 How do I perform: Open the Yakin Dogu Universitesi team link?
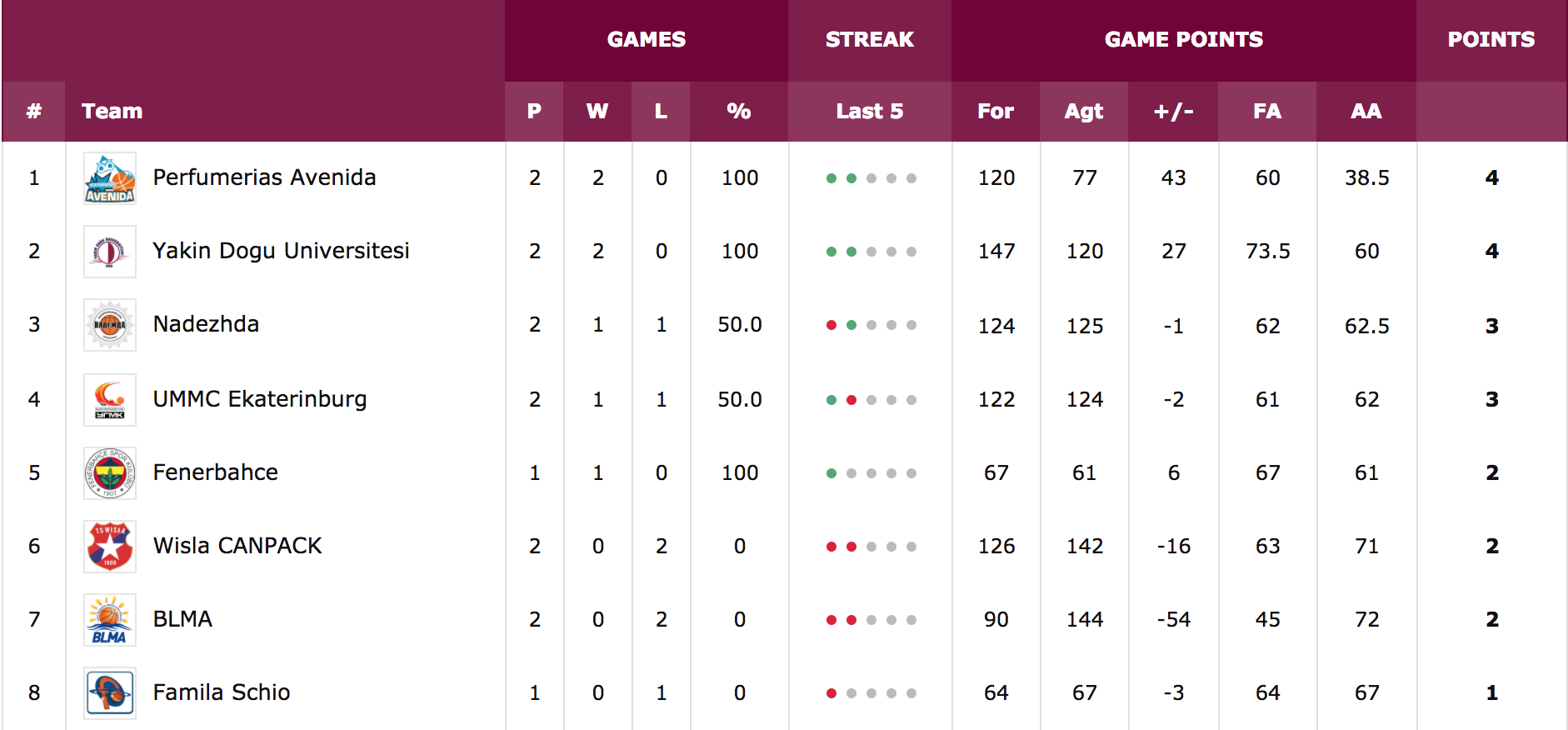pyautogui.click(x=281, y=251)
